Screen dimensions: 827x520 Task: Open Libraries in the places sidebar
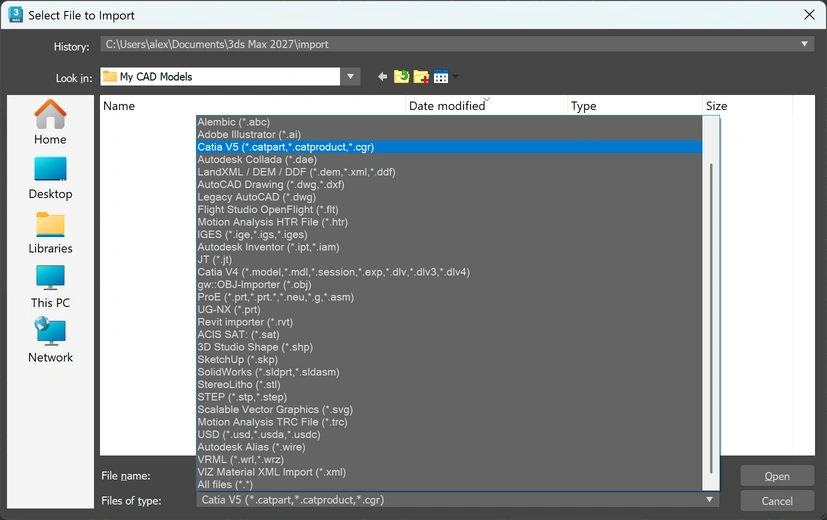tap(50, 233)
